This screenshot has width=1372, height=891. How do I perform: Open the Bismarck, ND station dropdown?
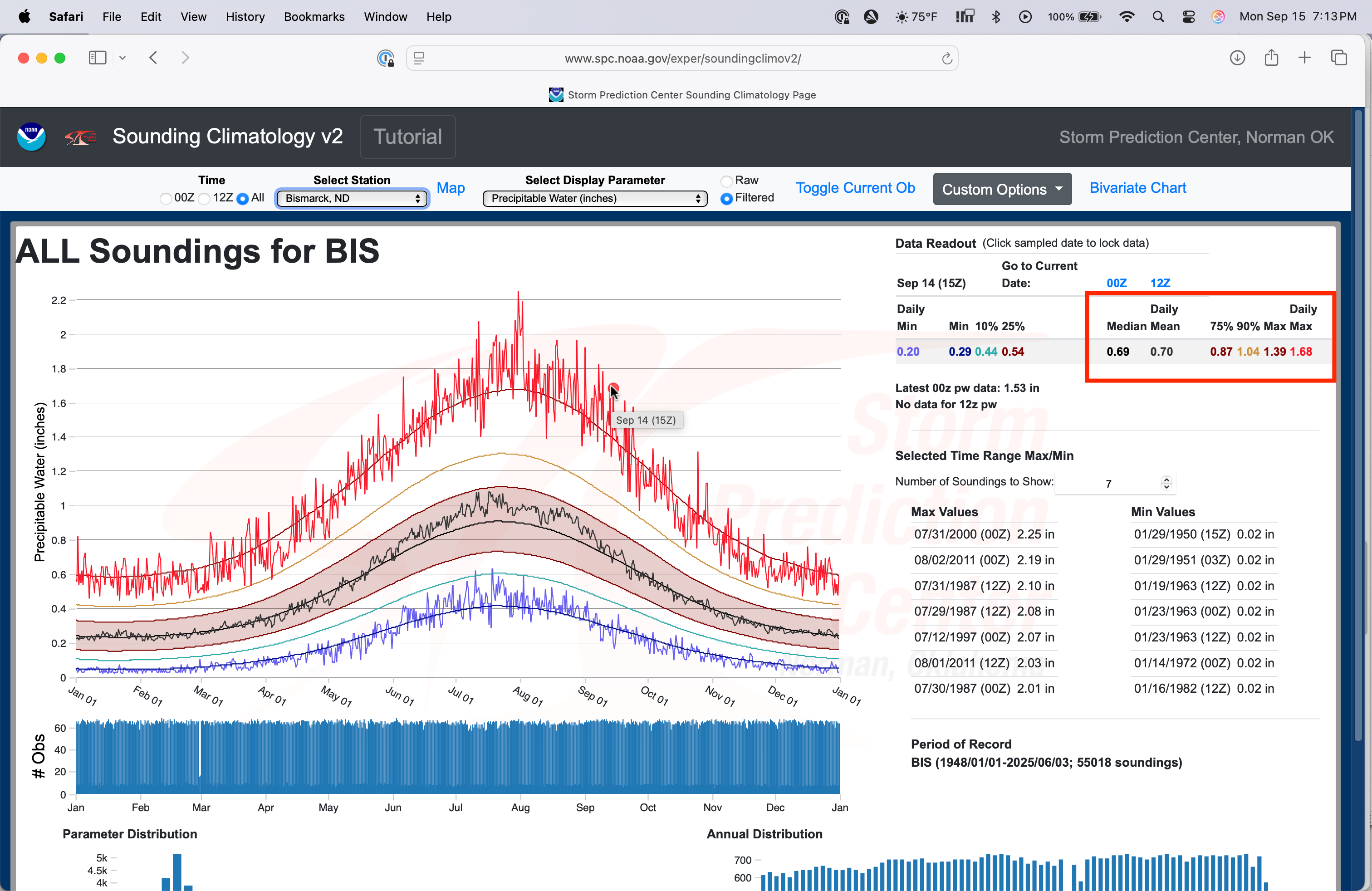pos(352,198)
